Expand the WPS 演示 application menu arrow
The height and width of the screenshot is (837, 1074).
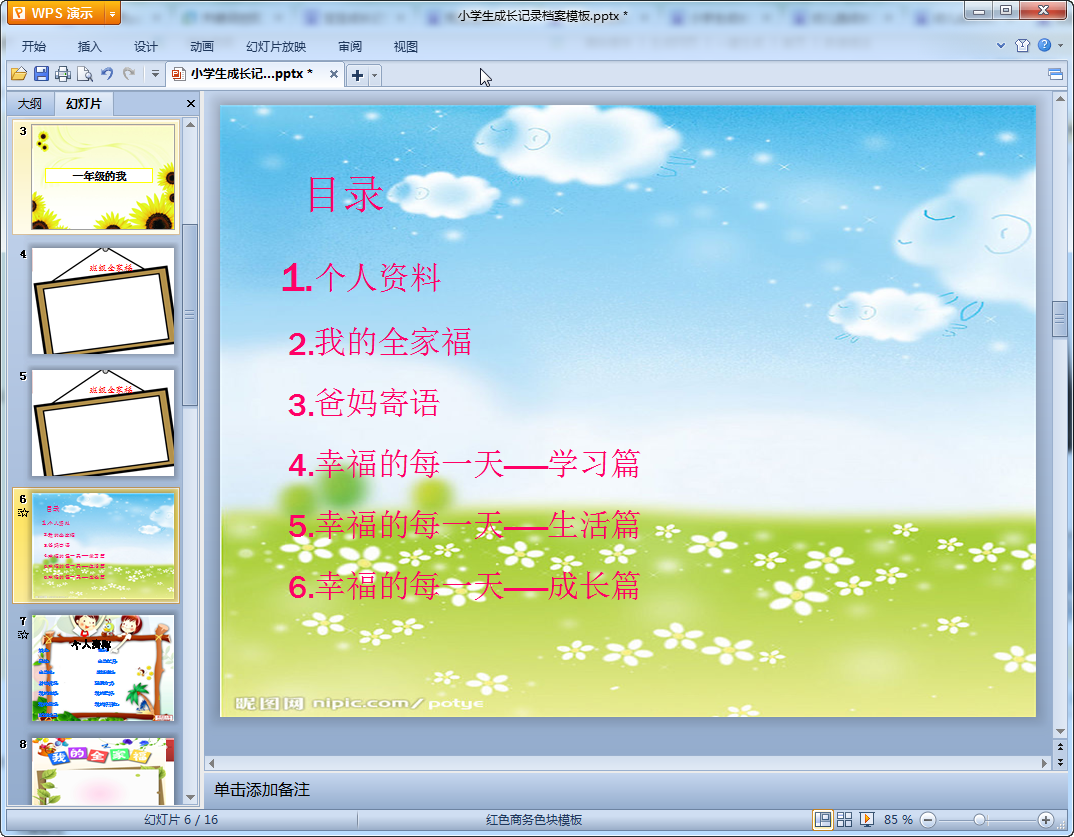[112, 14]
